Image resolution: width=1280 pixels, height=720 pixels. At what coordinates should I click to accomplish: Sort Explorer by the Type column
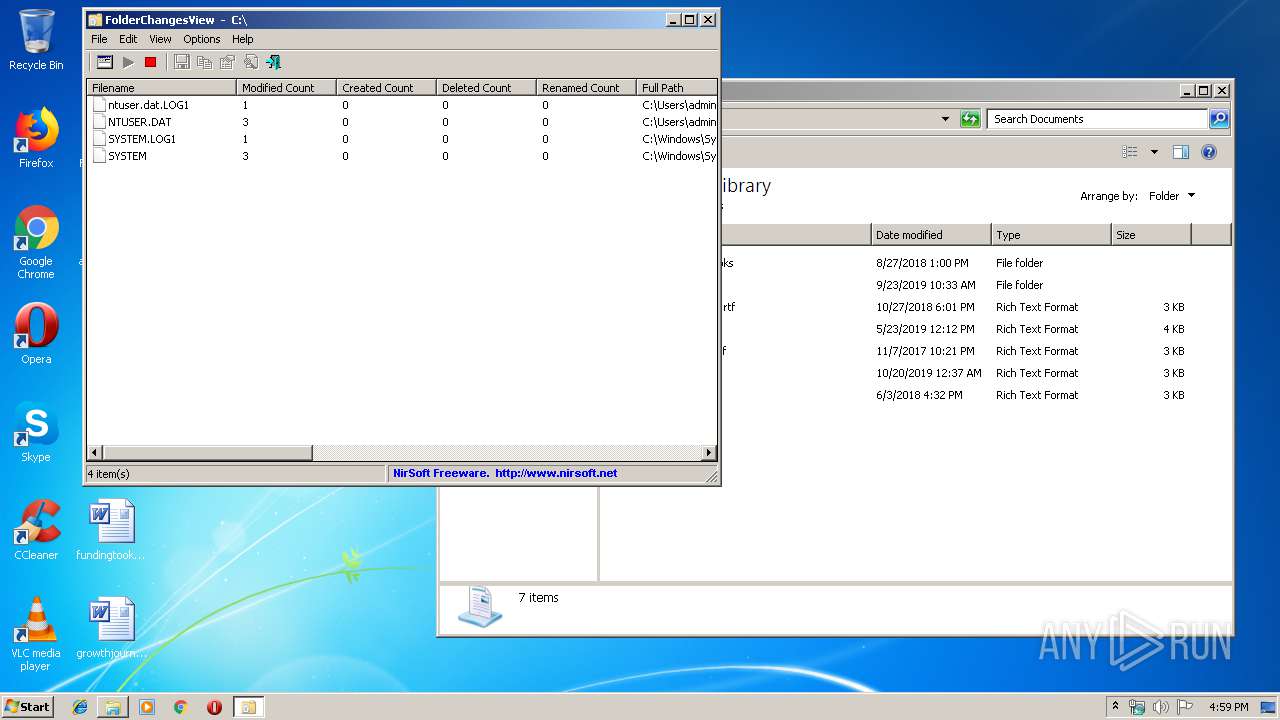(1051, 235)
